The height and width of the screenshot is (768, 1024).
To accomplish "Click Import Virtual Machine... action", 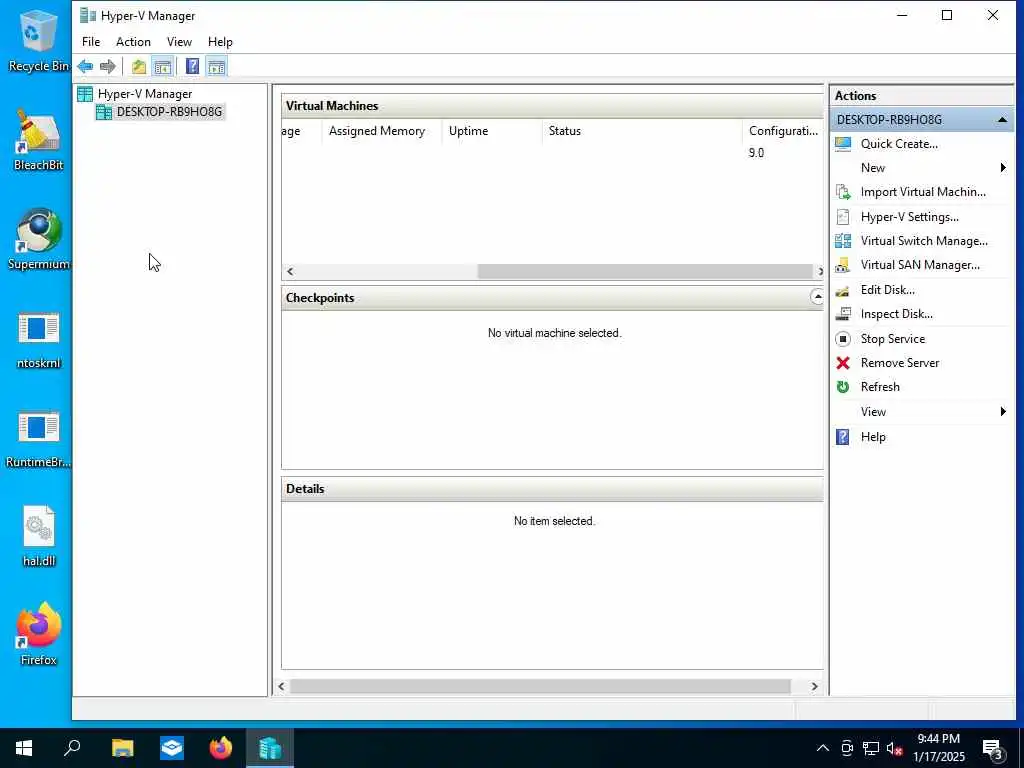I will pyautogui.click(x=923, y=192).
